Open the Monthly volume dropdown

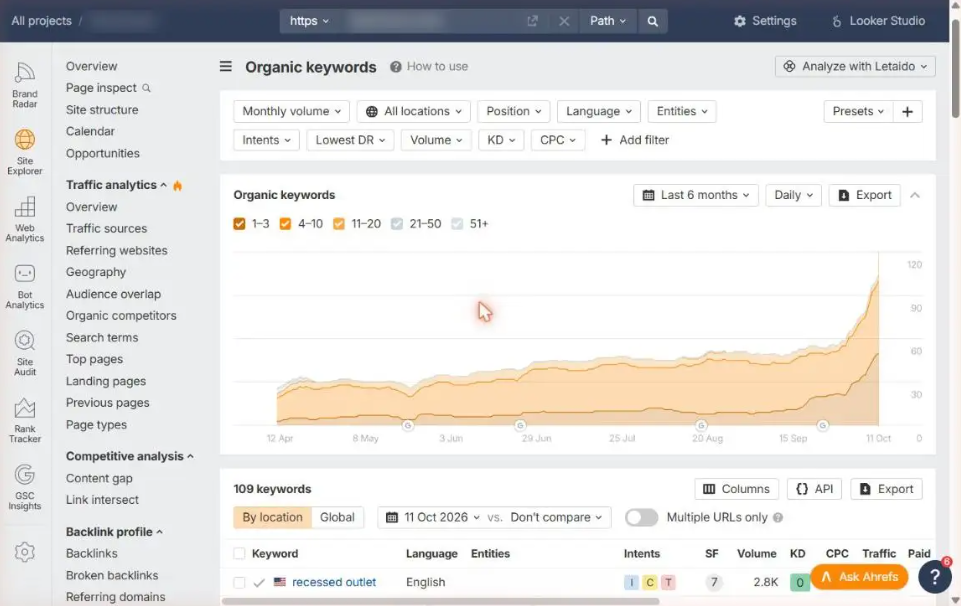pyautogui.click(x=291, y=112)
